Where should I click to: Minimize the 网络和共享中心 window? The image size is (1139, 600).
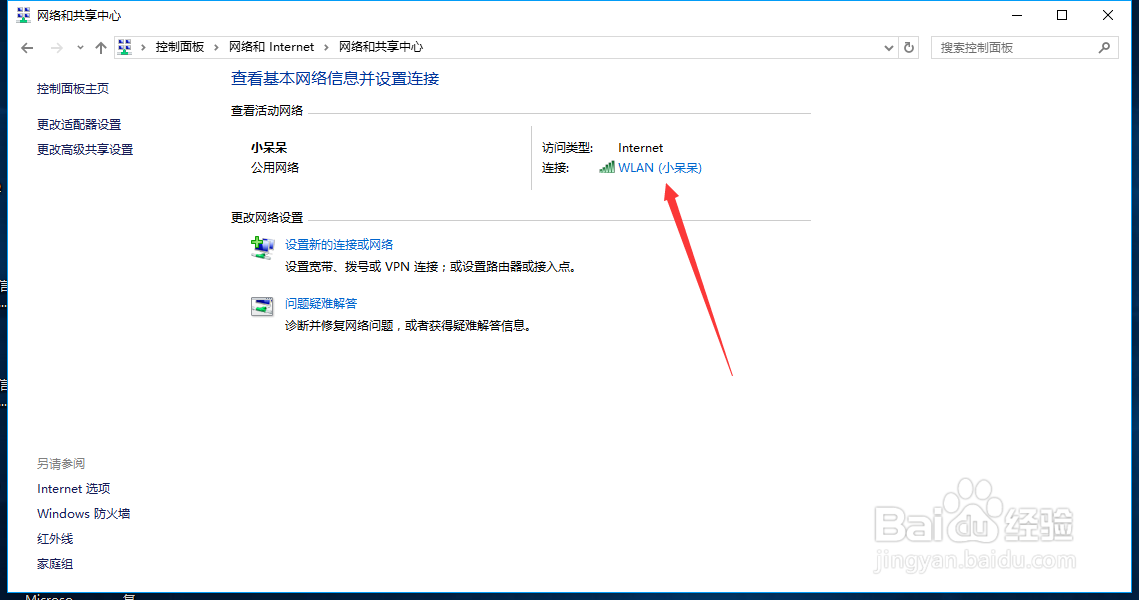1017,15
